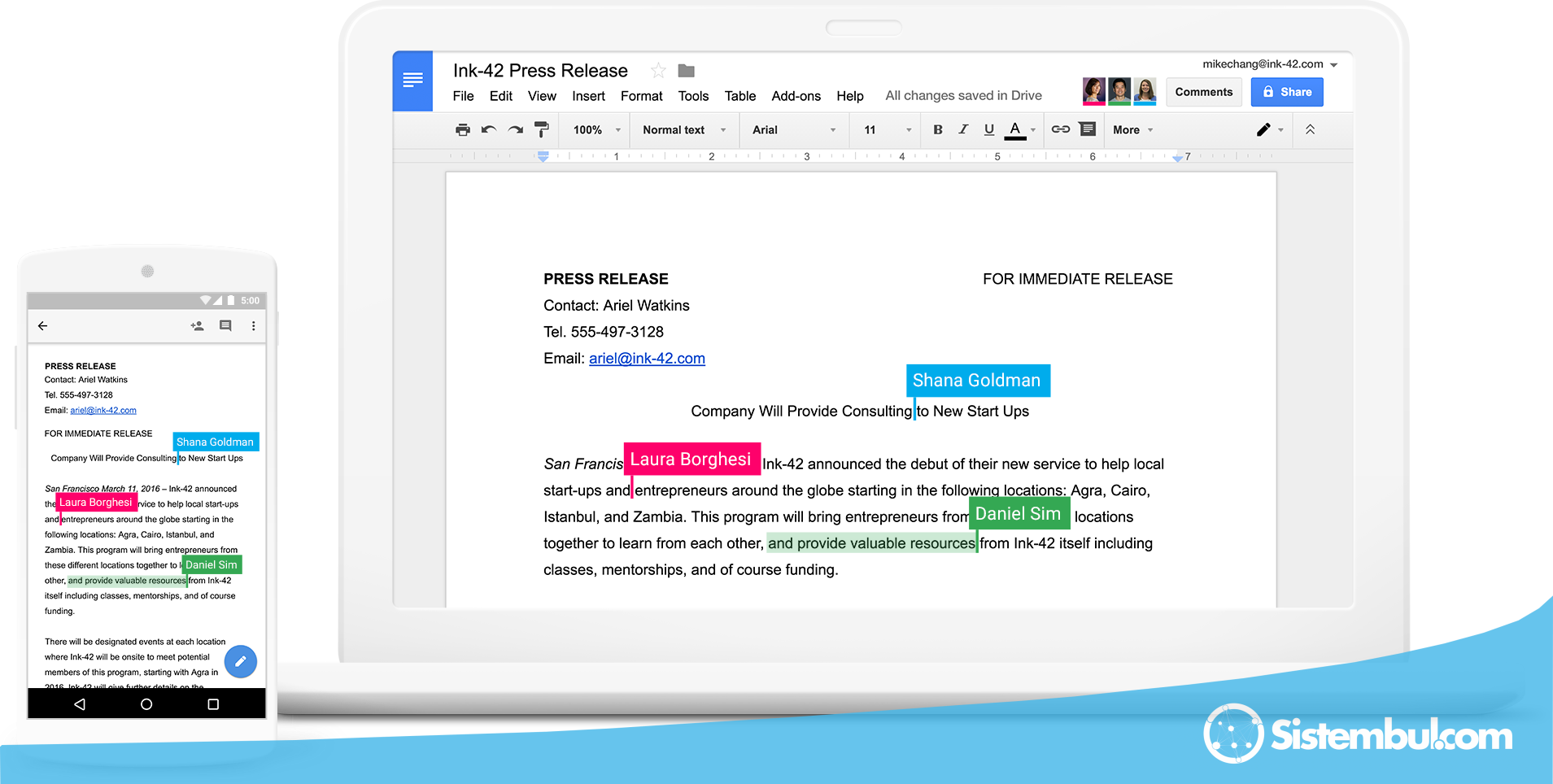Toggle bold formatting
The width and height of the screenshot is (1553, 784).
(x=938, y=129)
